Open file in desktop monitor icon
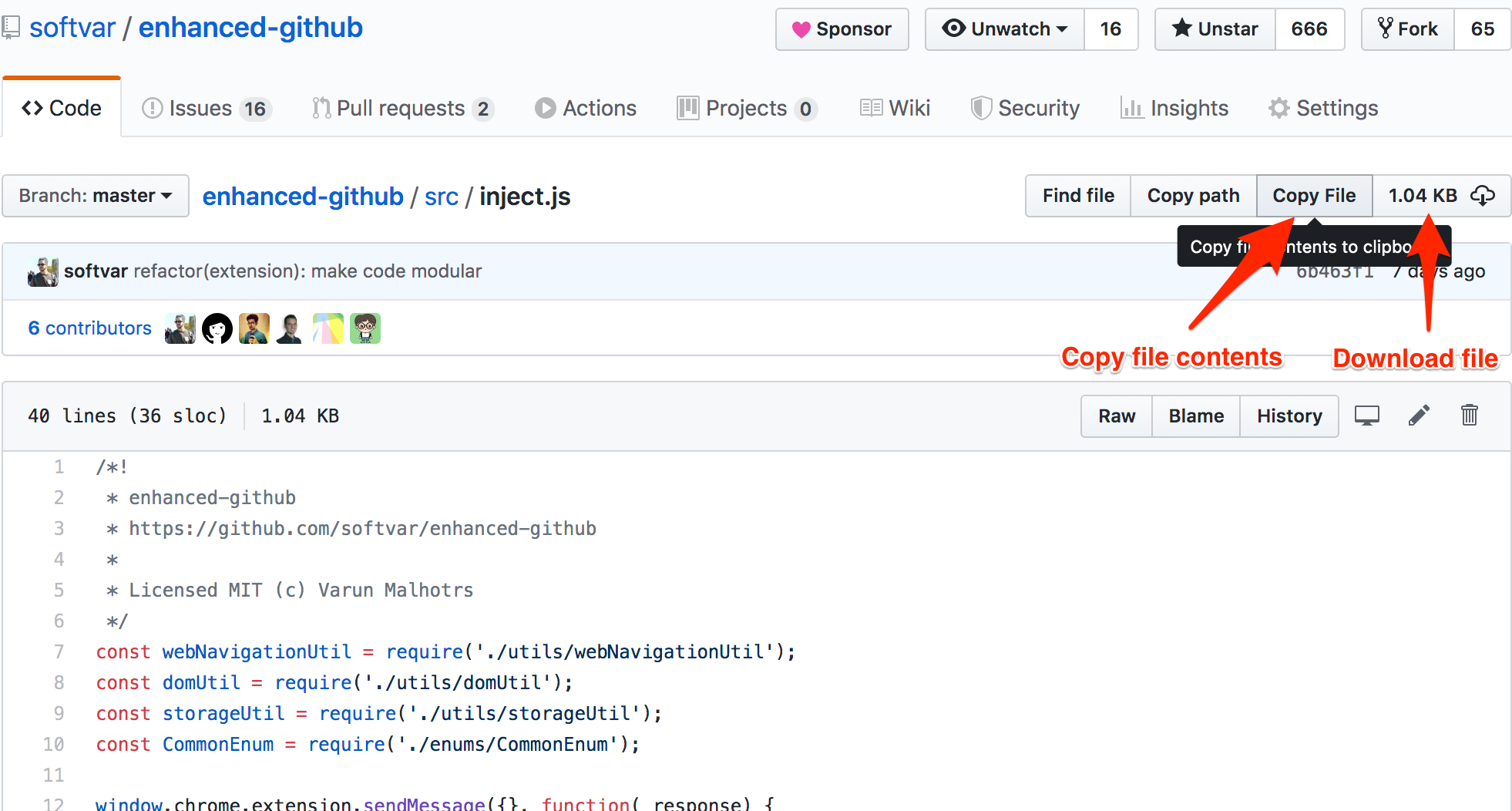Viewport: 1512px width, 811px height. tap(1366, 416)
